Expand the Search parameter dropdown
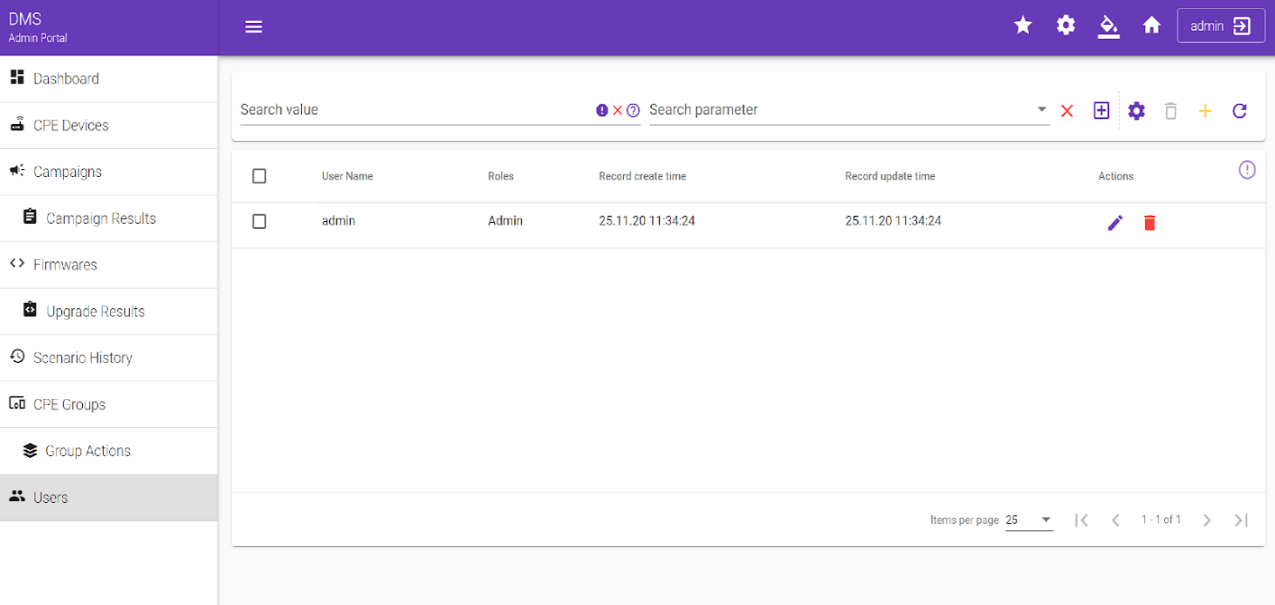1275x605 pixels. pos(1041,110)
